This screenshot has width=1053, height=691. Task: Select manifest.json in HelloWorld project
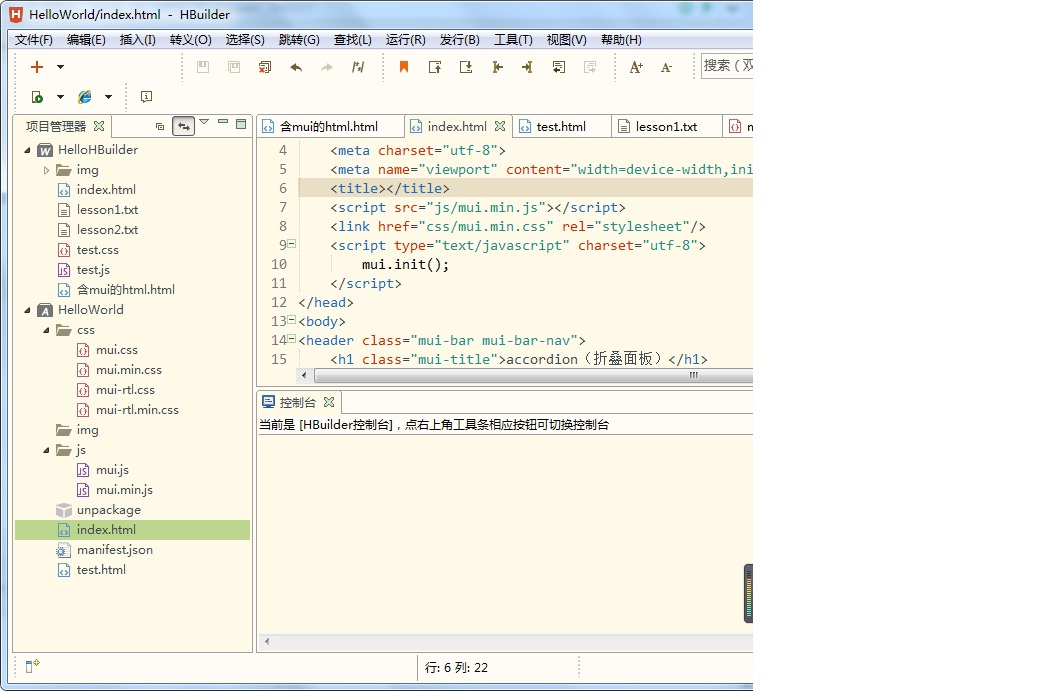115,550
